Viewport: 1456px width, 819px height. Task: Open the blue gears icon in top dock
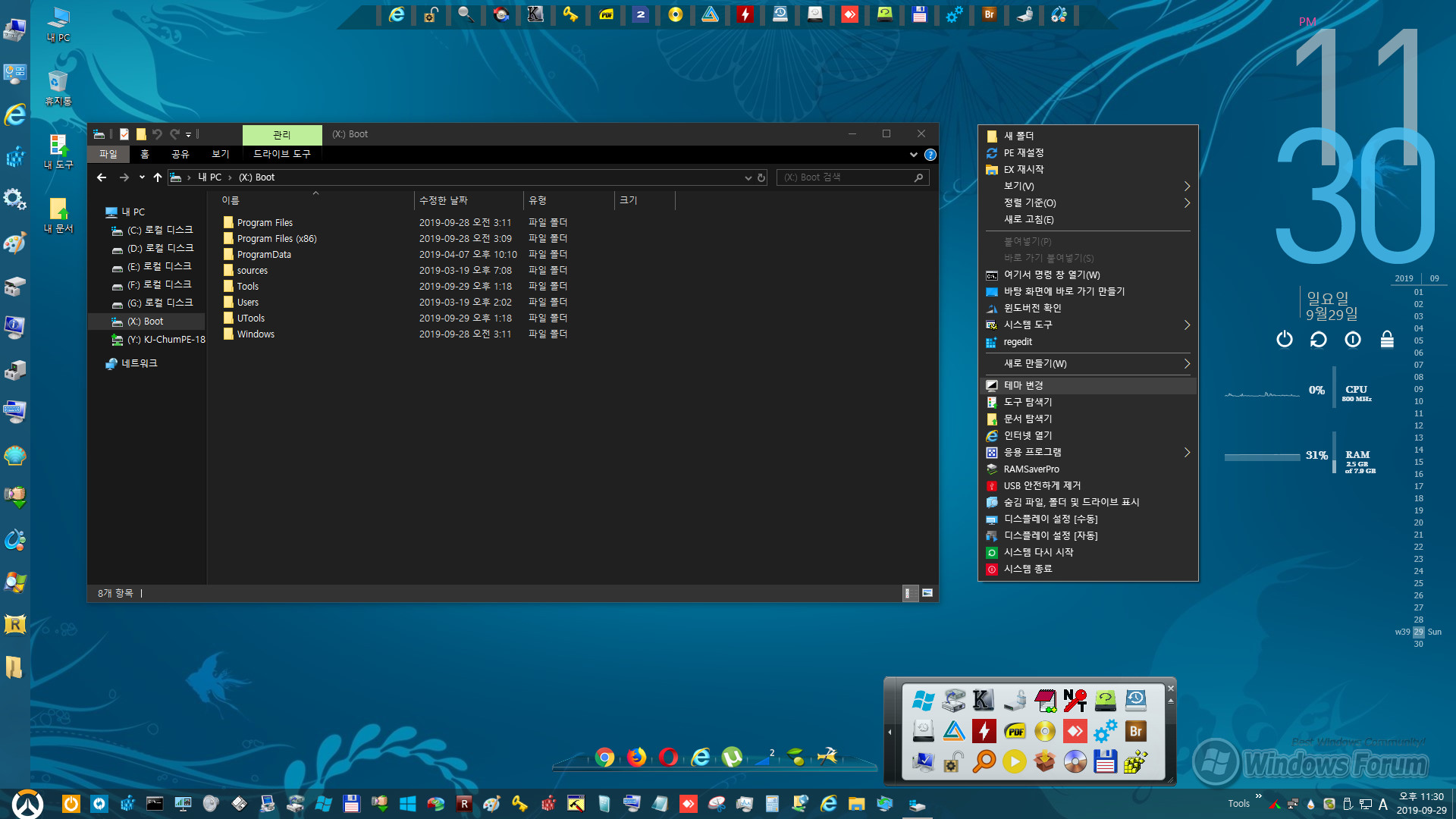tap(954, 14)
